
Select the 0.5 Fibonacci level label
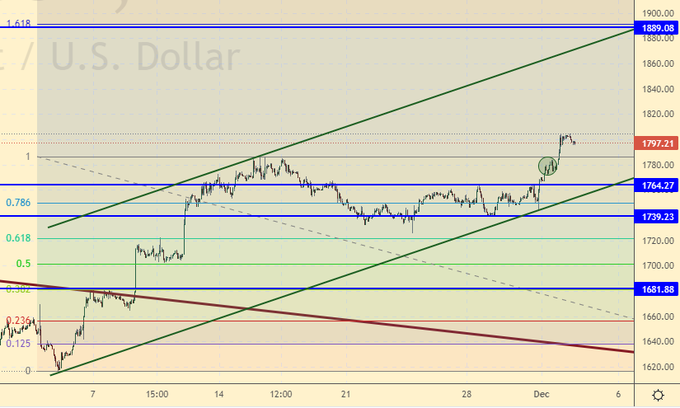click(22, 264)
